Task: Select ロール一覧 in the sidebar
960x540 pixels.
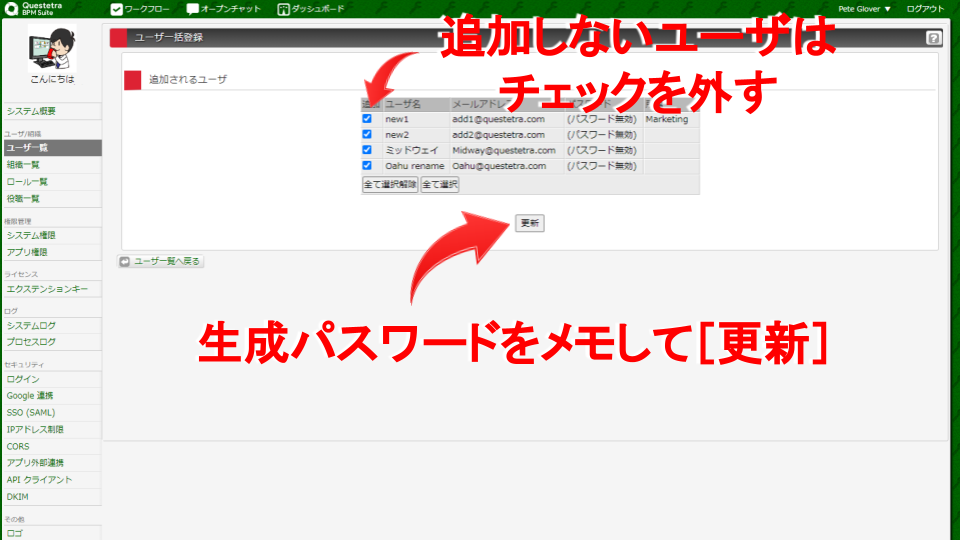Action: (27, 182)
